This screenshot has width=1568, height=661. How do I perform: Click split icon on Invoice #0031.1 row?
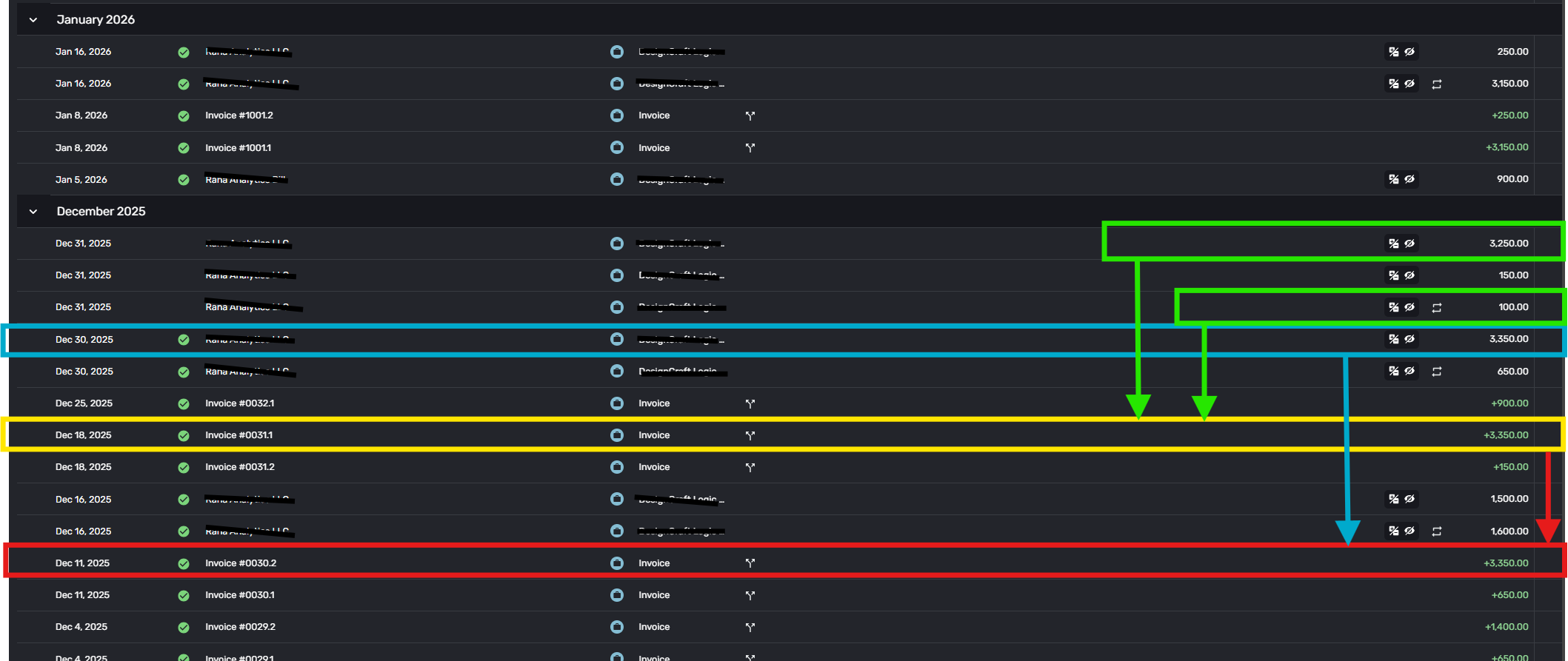750,435
